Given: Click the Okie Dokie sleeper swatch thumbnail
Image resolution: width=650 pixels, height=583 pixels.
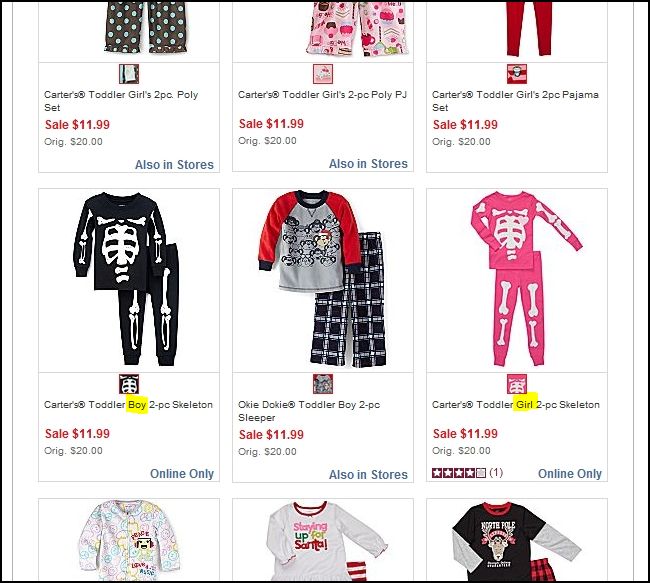Looking at the screenshot, I should click(323, 384).
